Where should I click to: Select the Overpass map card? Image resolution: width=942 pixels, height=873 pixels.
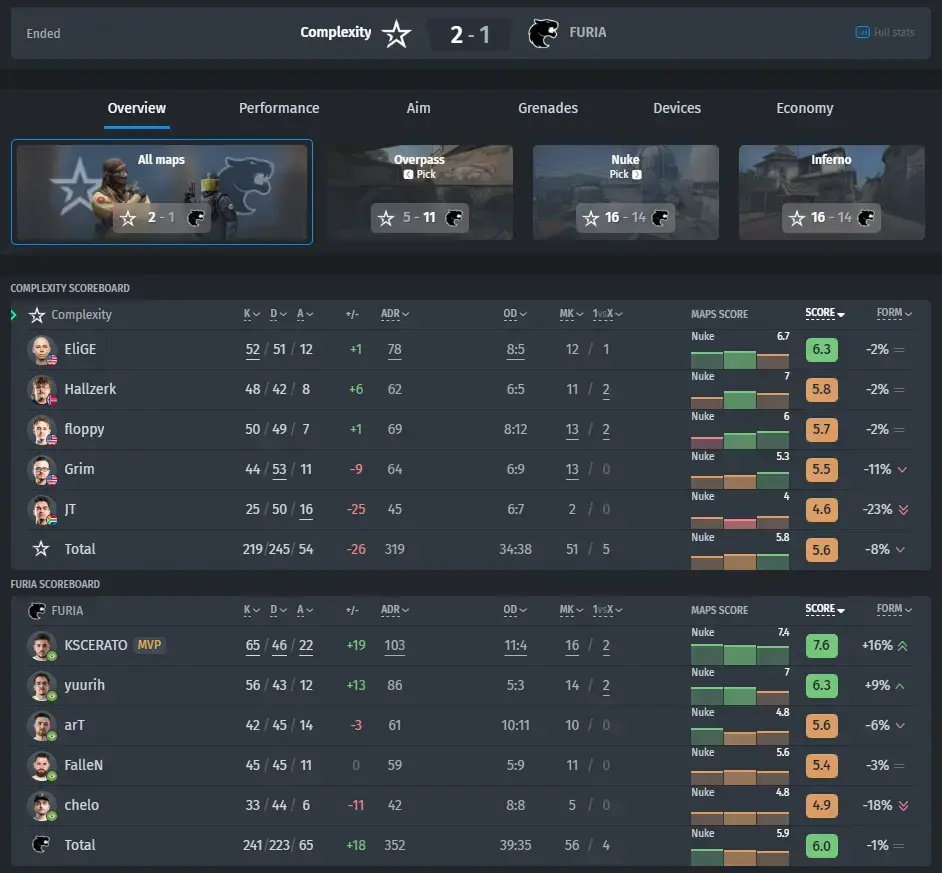420,192
